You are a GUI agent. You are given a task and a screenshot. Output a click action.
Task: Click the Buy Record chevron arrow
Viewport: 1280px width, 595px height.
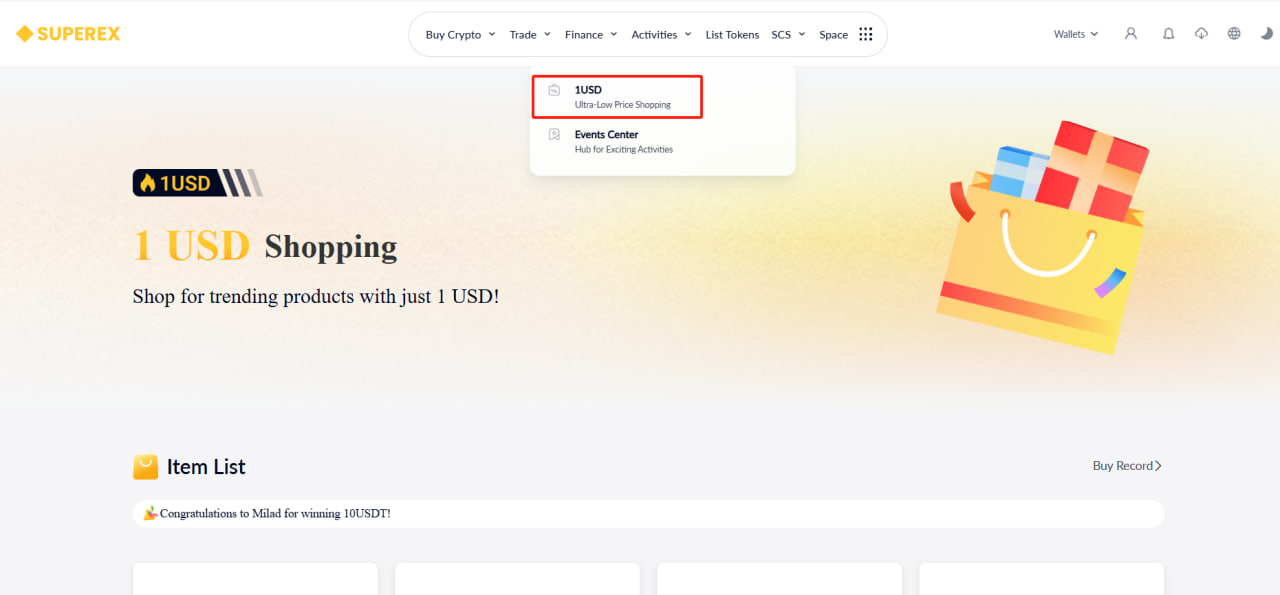(1158, 466)
